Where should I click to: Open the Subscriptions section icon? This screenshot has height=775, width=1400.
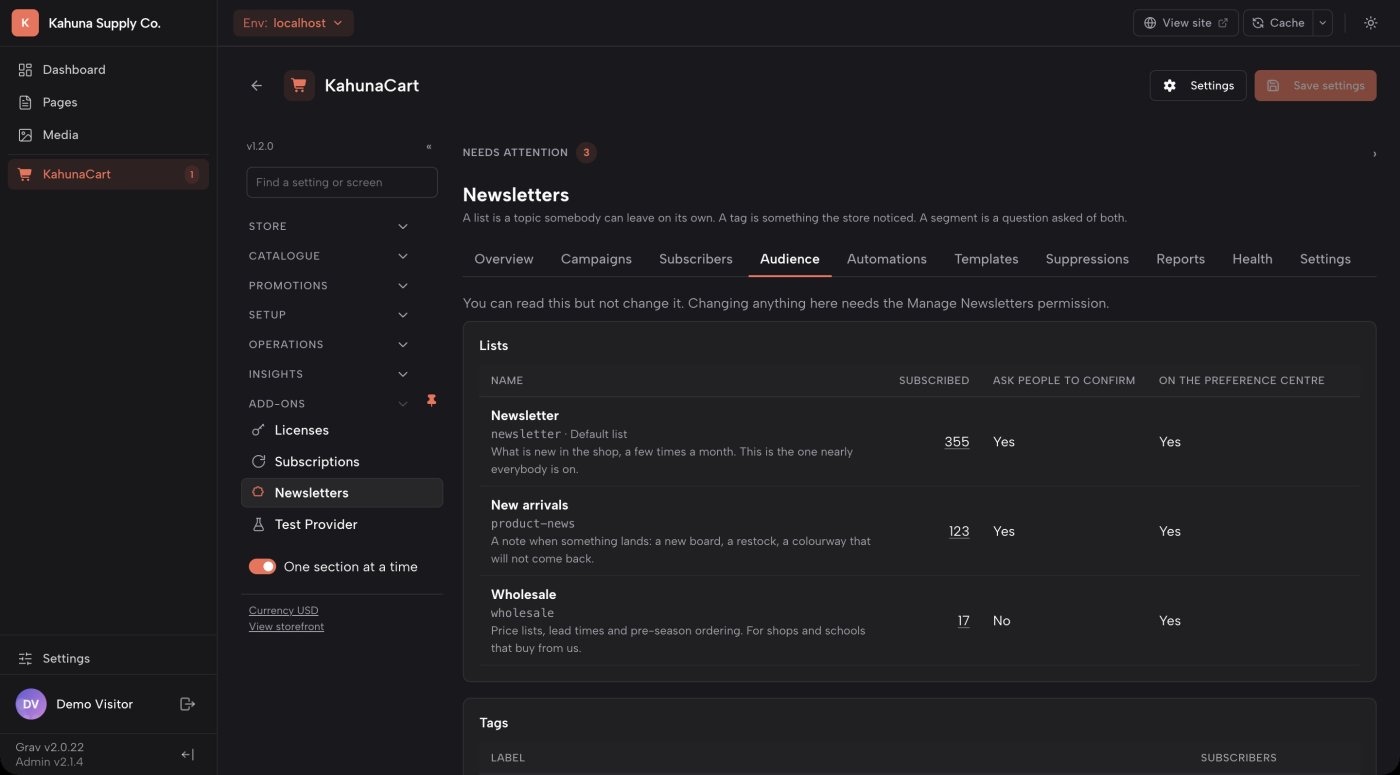coord(258,462)
